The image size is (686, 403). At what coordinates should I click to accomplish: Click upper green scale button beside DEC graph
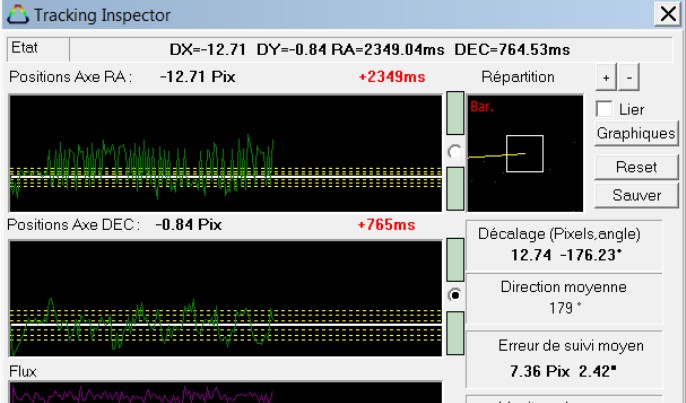coord(455,260)
